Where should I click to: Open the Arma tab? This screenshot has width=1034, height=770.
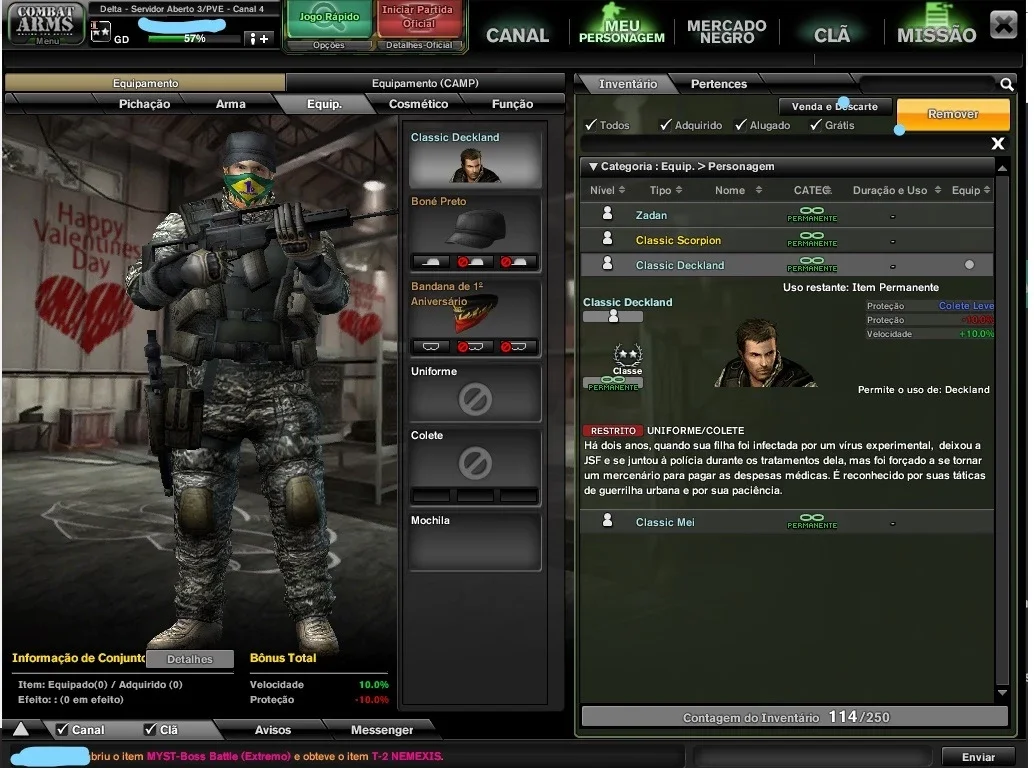pyautogui.click(x=230, y=104)
